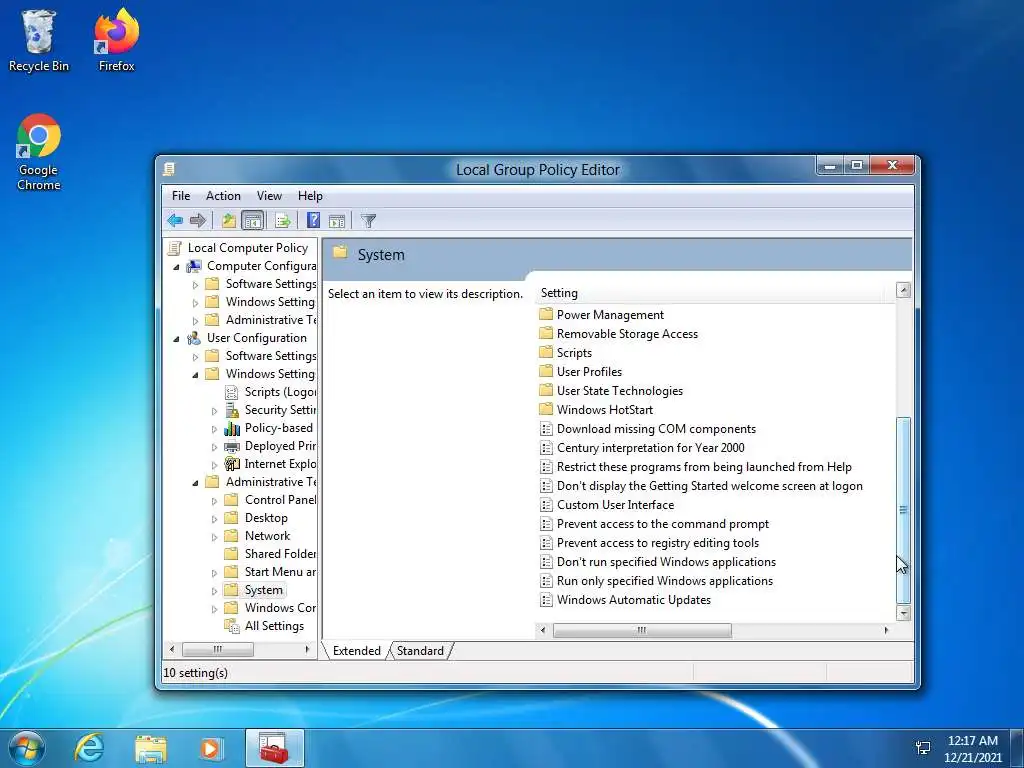Image resolution: width=1024 pixels, height=768 pixels.
Task: Expand the System tree node
Action: tap(214, 591)
